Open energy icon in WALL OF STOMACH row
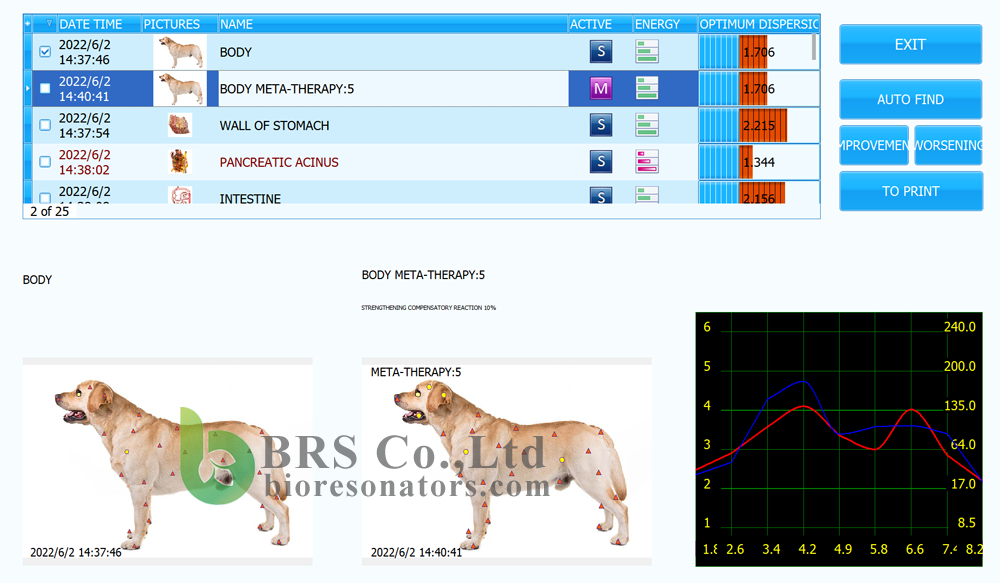This screenshot has height=583, width=1000. 647,125
